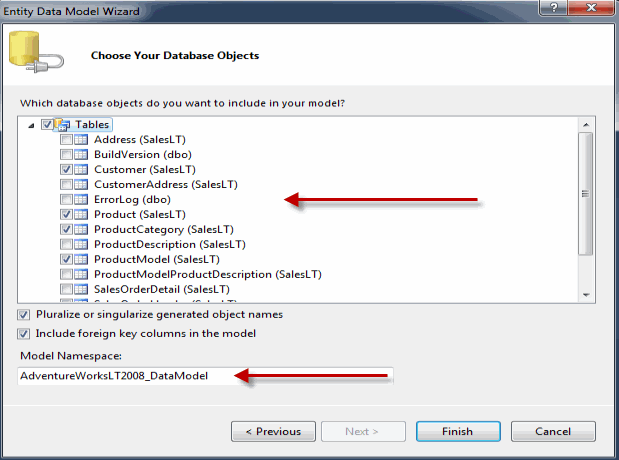Check the CustomerAddress (SalesLT) checkbox

pos(66,184)
